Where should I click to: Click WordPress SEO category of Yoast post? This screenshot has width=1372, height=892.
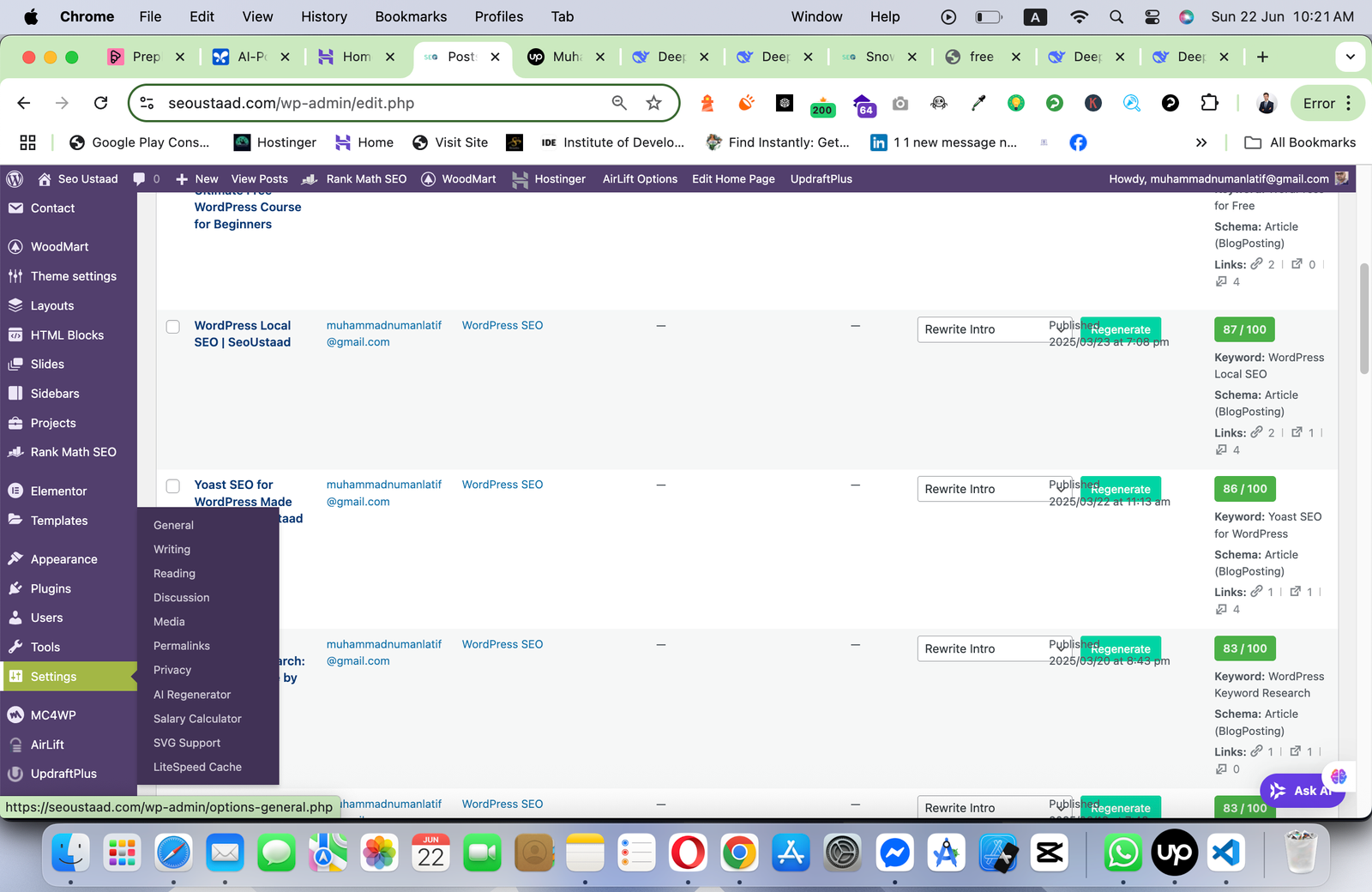point(502,485)
